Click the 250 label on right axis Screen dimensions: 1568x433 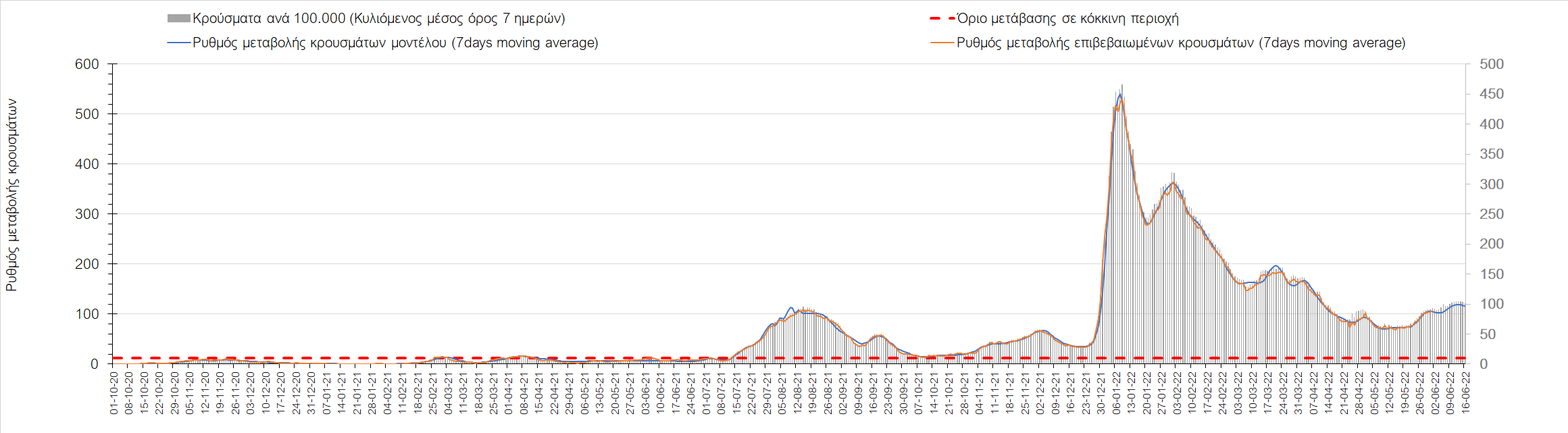[1492, 214]
